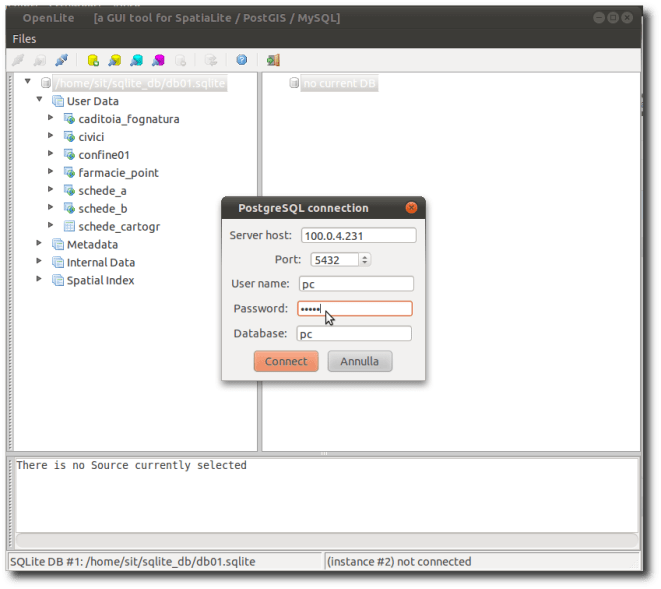Click the blue database connect plug icon
The width and height of the screenshot is (661, 589).
click(x=62, y=60)
